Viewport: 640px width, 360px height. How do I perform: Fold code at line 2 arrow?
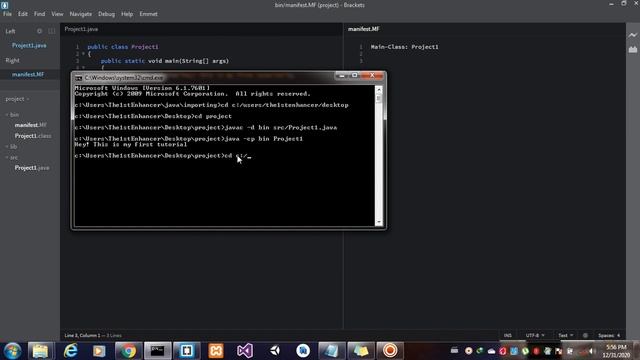[x=84, y=54]
